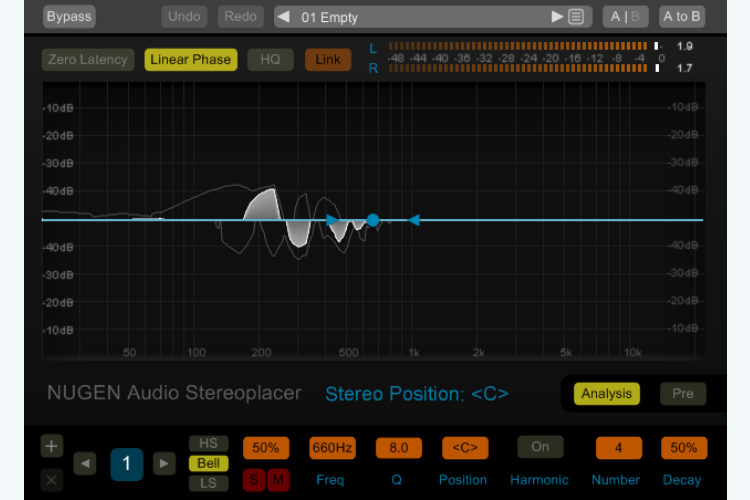This screenshot has width=750, height=500.
Task: Click the right-pointing blue Q handle
Action: click(x=332, y=220)
